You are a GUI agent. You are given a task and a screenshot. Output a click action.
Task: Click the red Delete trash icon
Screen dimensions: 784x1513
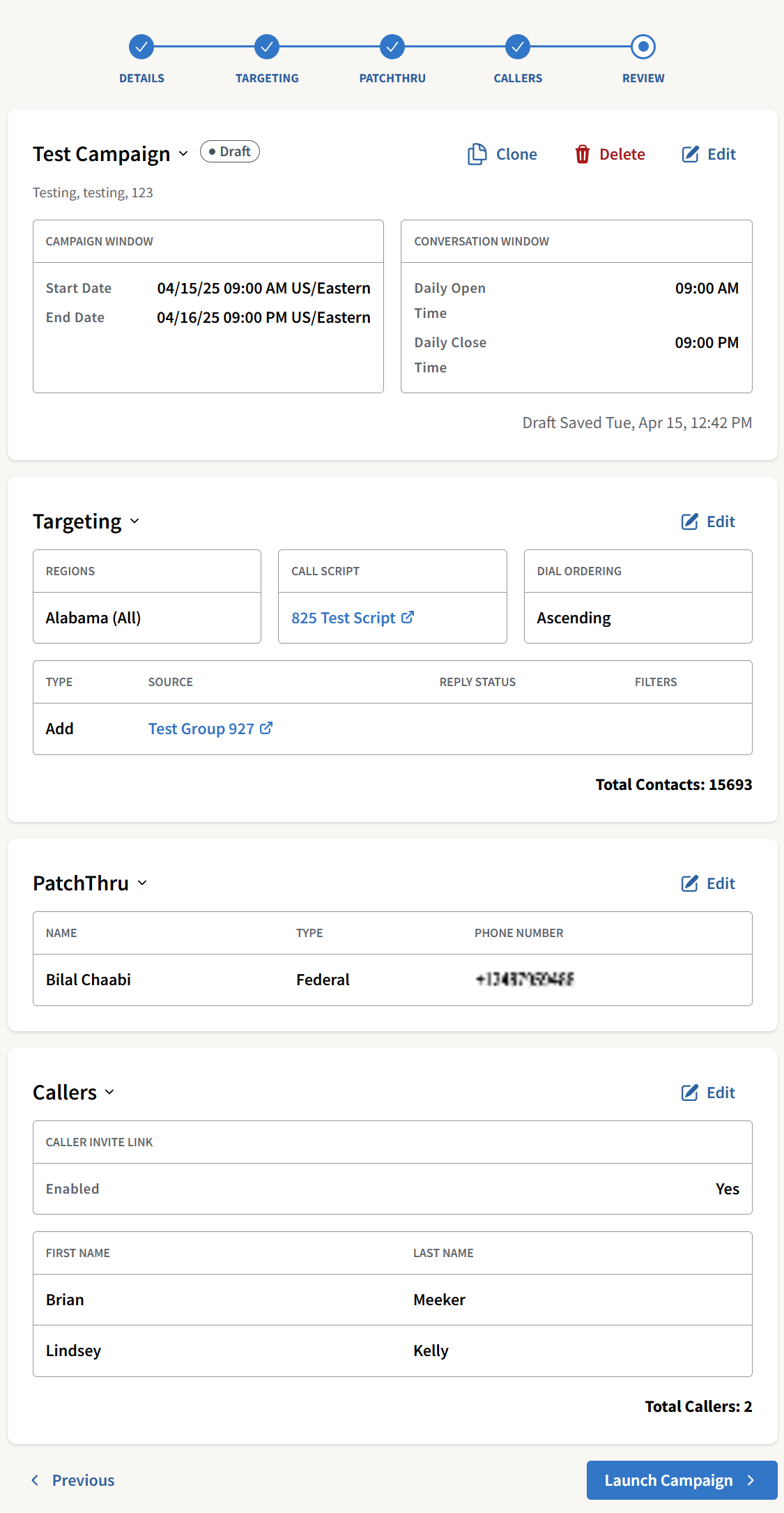click(x=583, y=154)
